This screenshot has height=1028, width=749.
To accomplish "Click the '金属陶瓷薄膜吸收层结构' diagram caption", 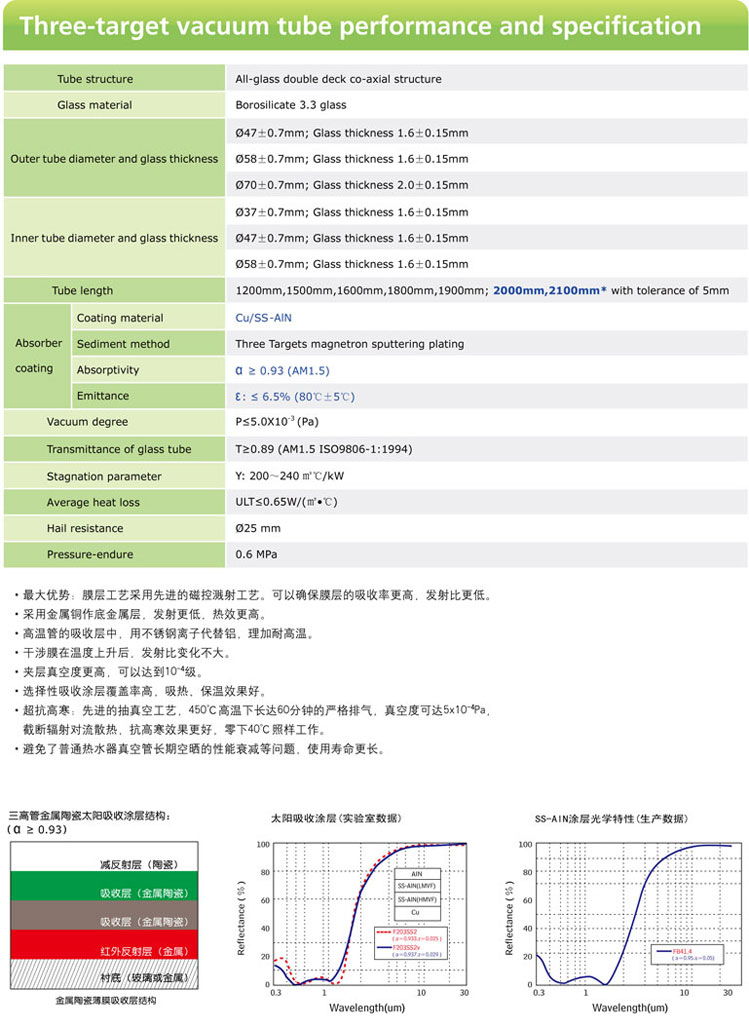I will (x=106, y=1001).
